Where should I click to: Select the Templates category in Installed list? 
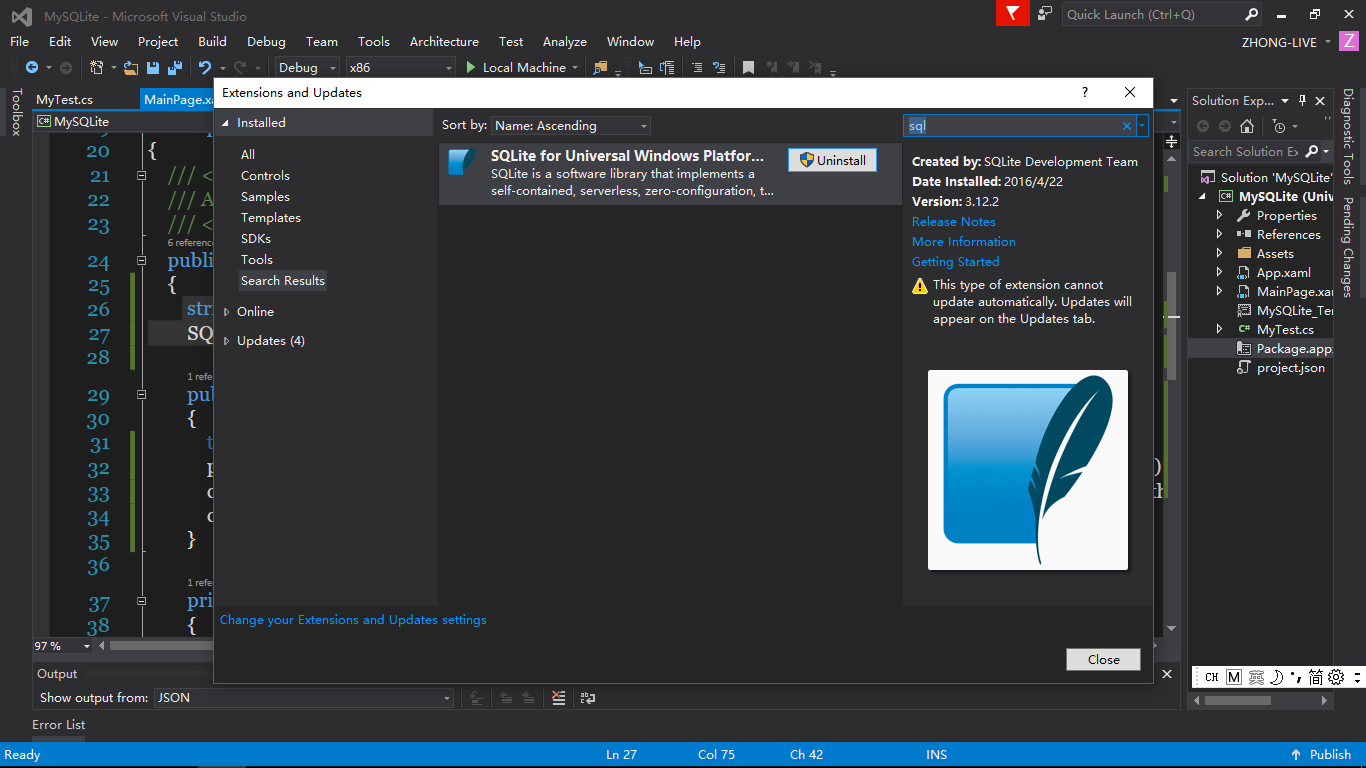270,218
